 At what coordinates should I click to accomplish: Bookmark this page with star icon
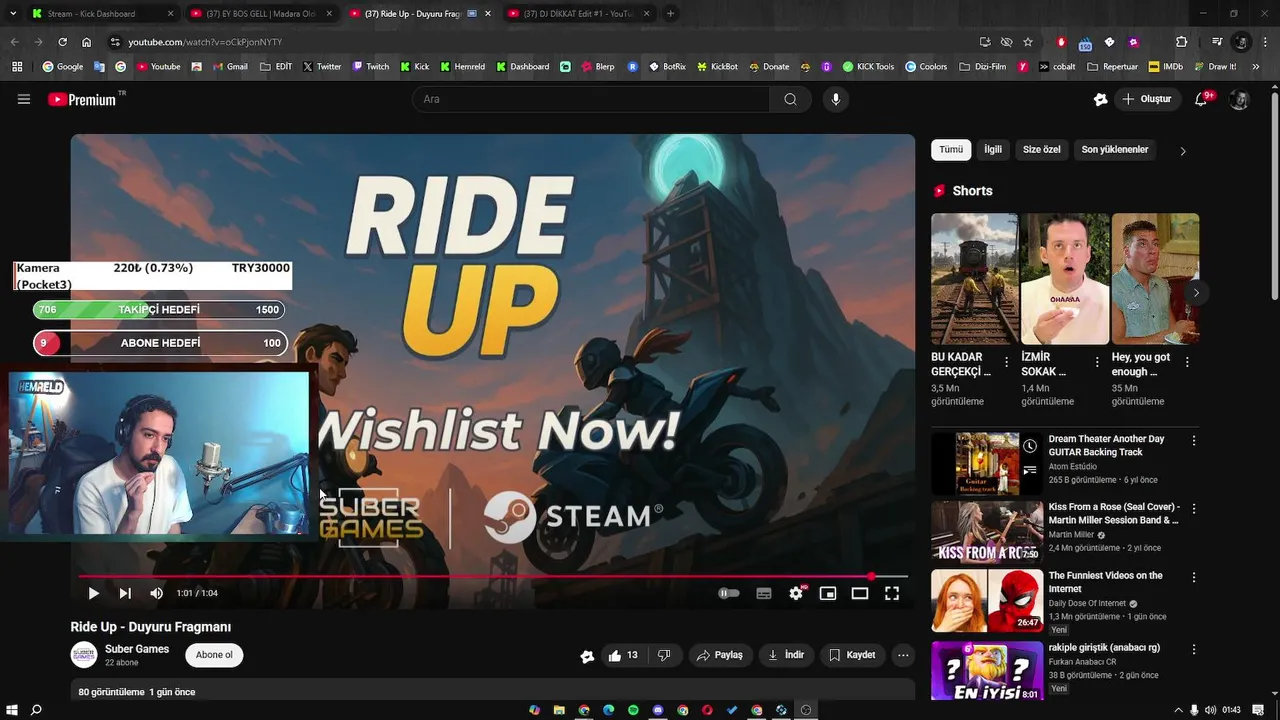(x=1027, y=42)
